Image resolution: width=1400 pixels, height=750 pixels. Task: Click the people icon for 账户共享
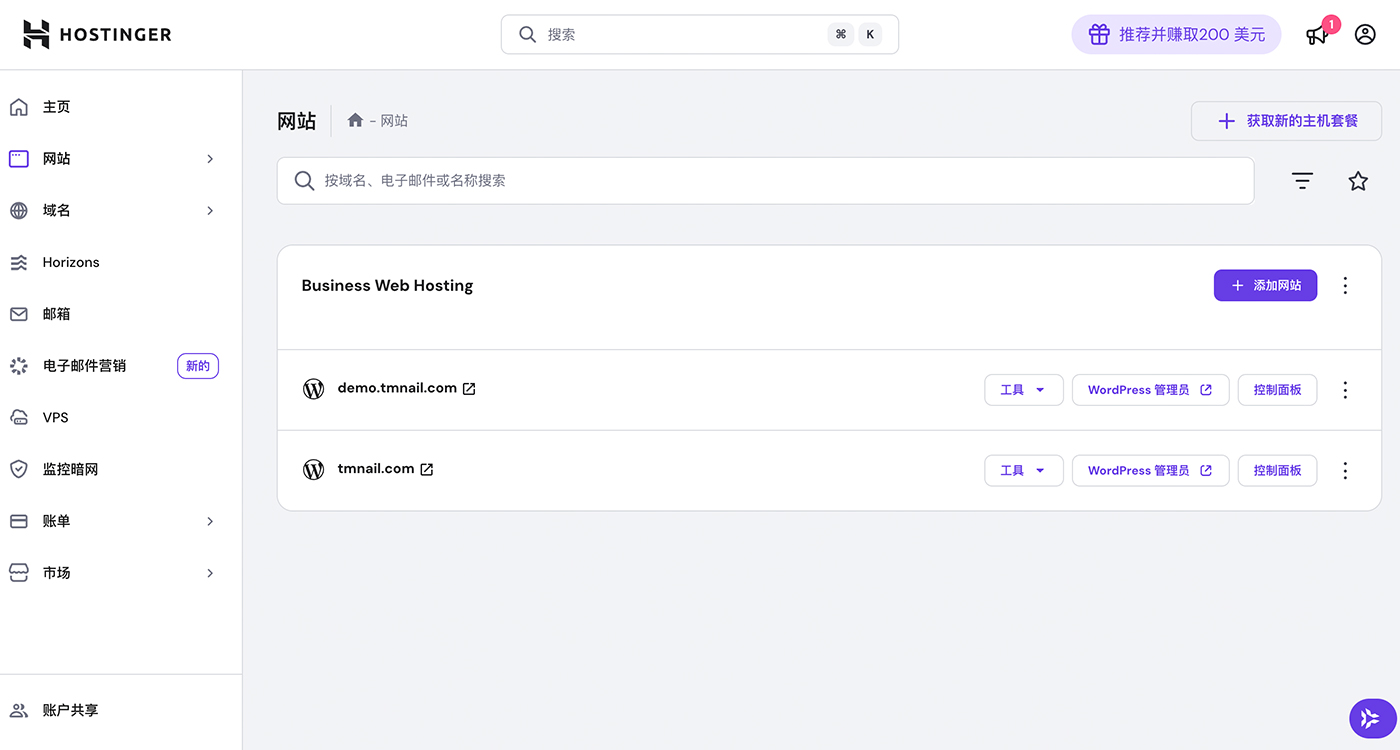(18, 711)
